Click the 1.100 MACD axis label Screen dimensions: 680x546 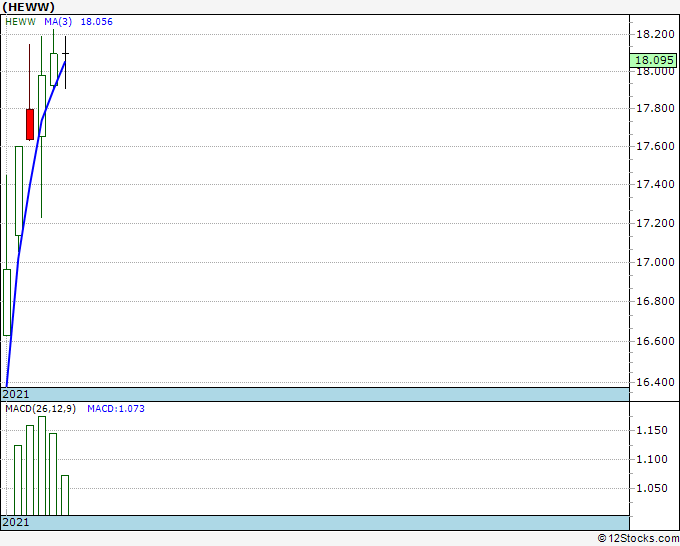[x=651, y=459]
